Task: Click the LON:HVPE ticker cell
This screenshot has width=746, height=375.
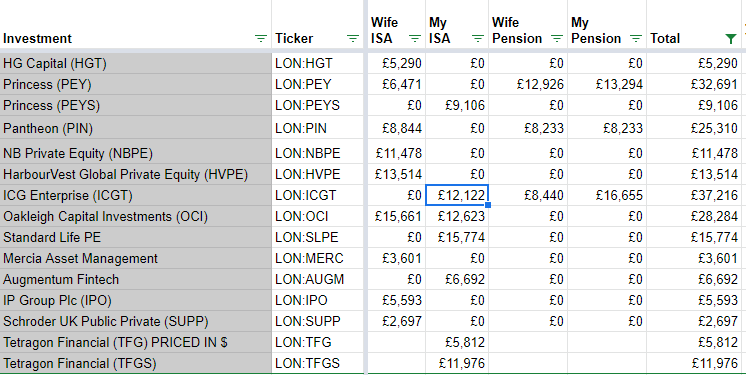Action: pos(317,174)
